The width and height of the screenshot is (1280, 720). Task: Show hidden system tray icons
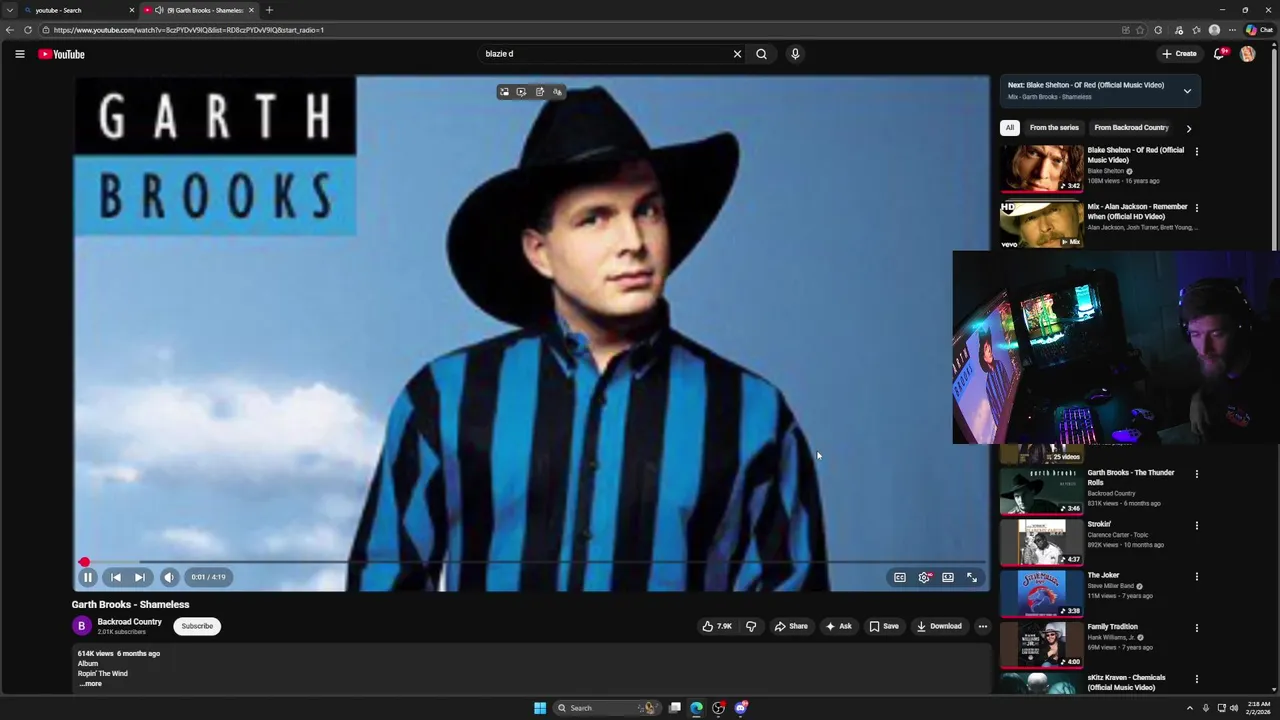coord(1190,708)
